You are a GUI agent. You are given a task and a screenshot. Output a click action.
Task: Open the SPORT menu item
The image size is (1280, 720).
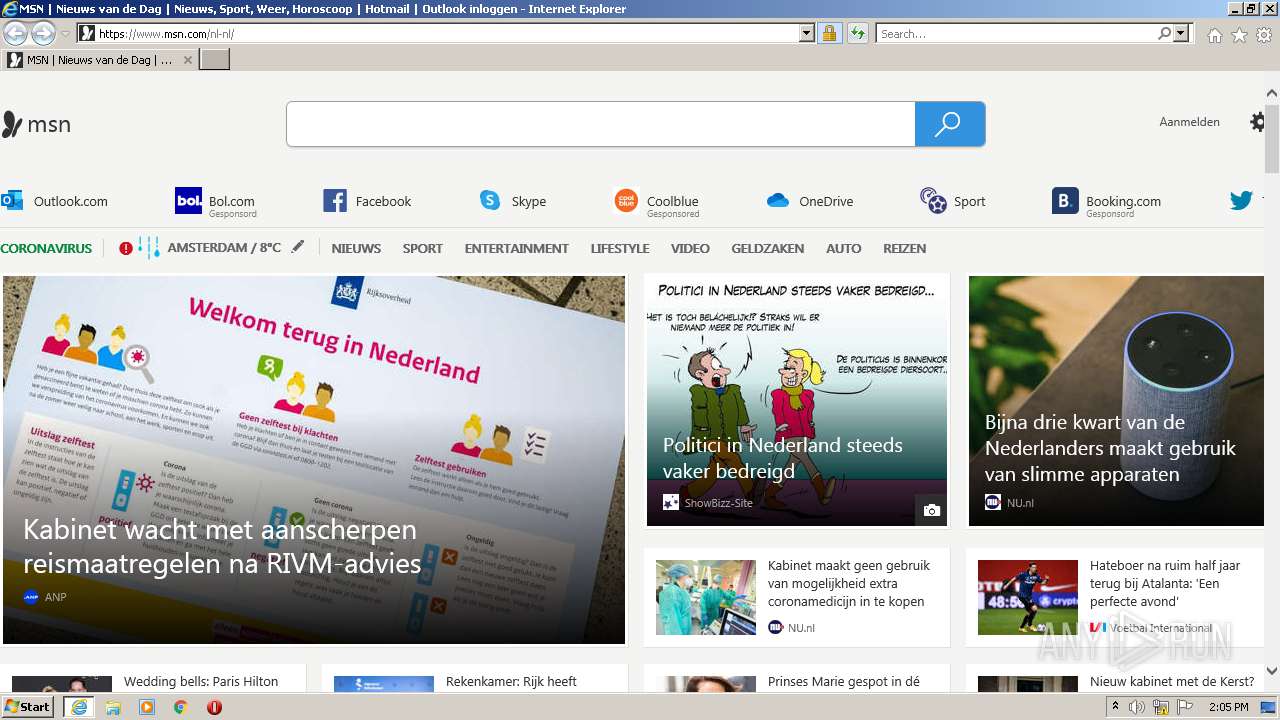point(422,248)
